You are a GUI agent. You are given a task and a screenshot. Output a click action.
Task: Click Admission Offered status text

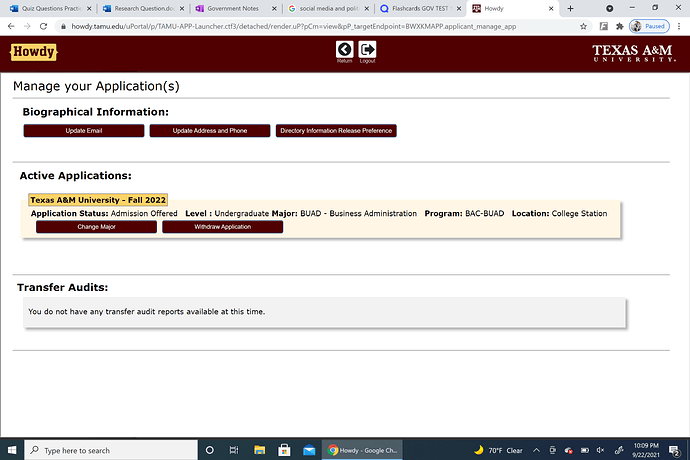pos(144,213)
